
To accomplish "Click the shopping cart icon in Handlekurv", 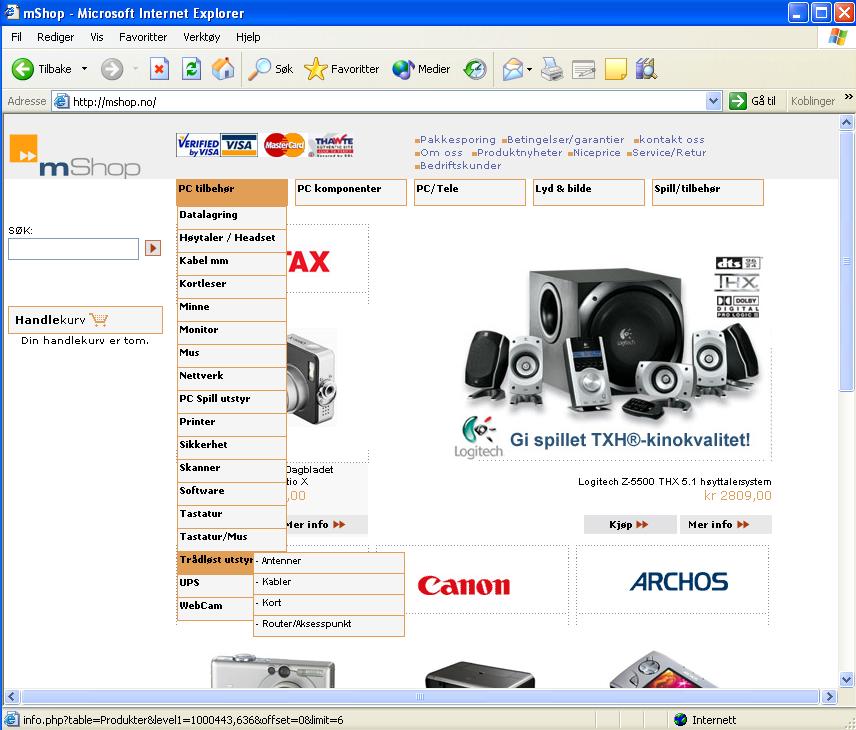I will click(99, 319).
